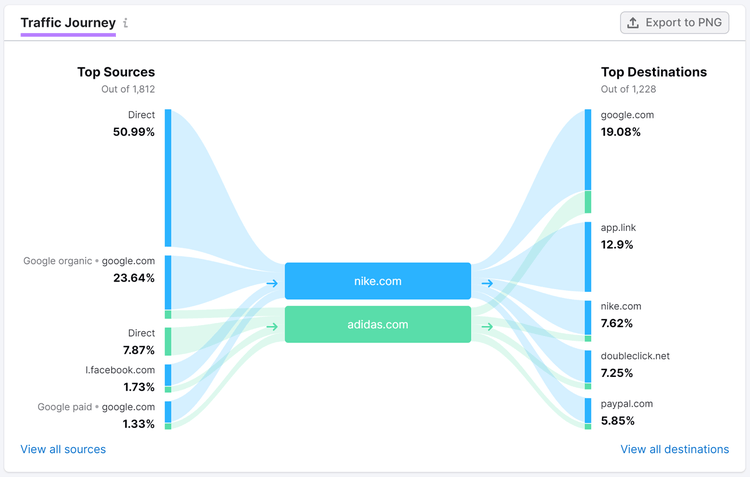This screenshot has height=477, width=750.
Task: Click the green arrow right of adidas.com
Action: coord(487,327)
